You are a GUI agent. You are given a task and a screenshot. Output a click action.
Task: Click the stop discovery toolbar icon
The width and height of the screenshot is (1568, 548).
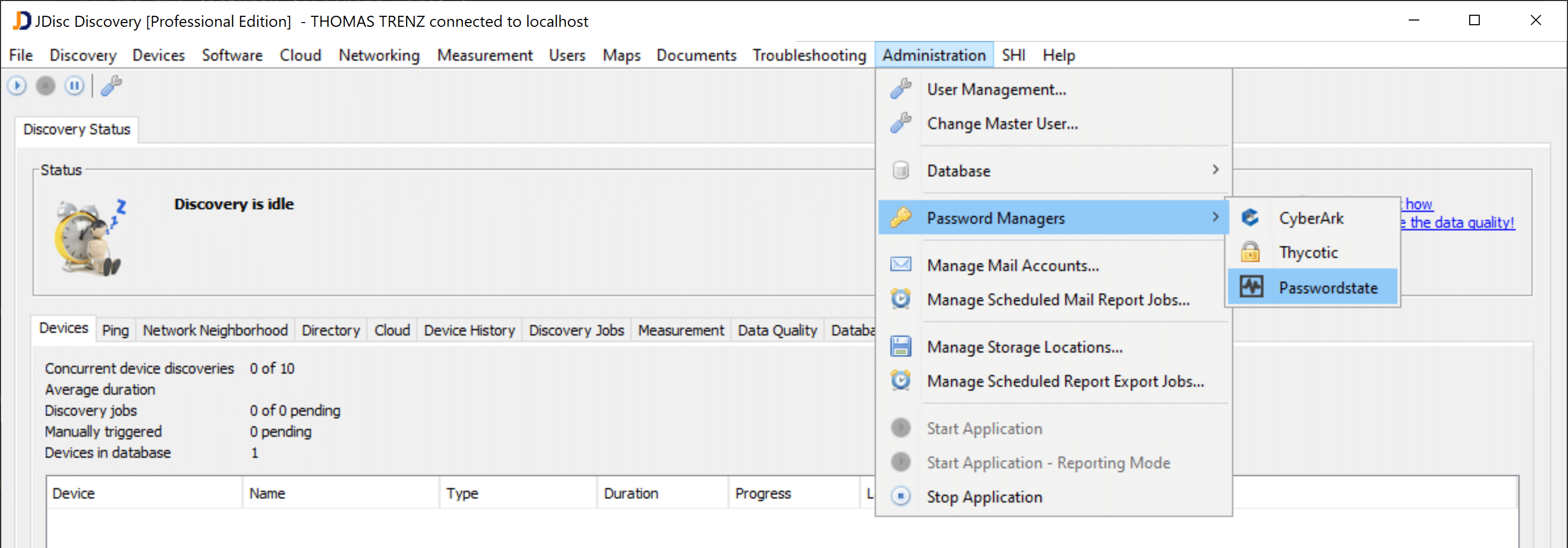46,86
